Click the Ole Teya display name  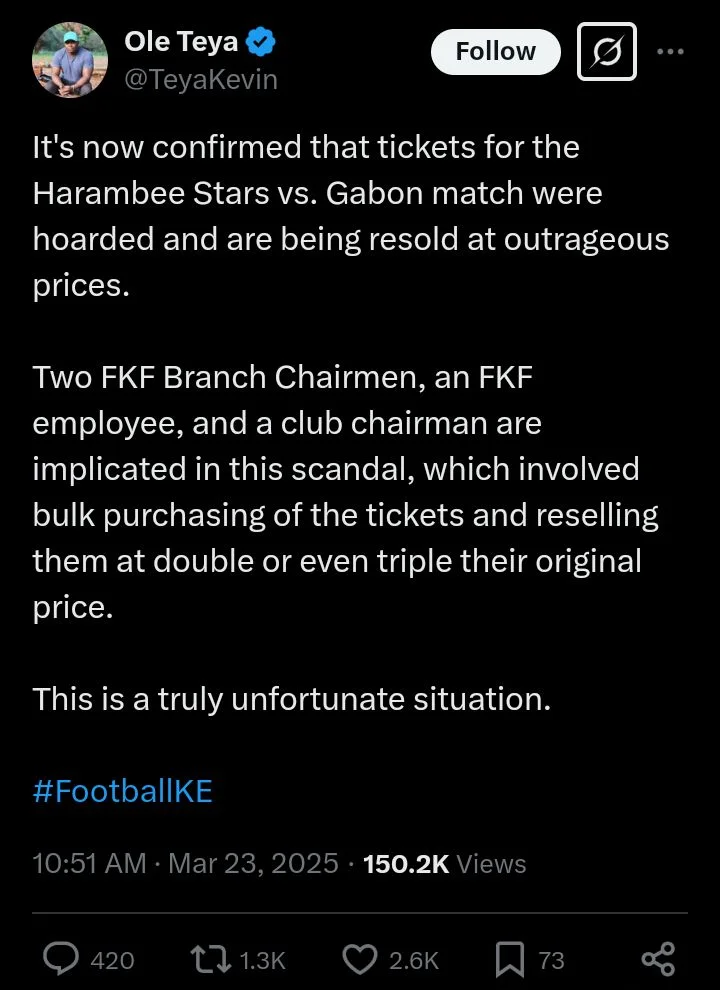181,41
